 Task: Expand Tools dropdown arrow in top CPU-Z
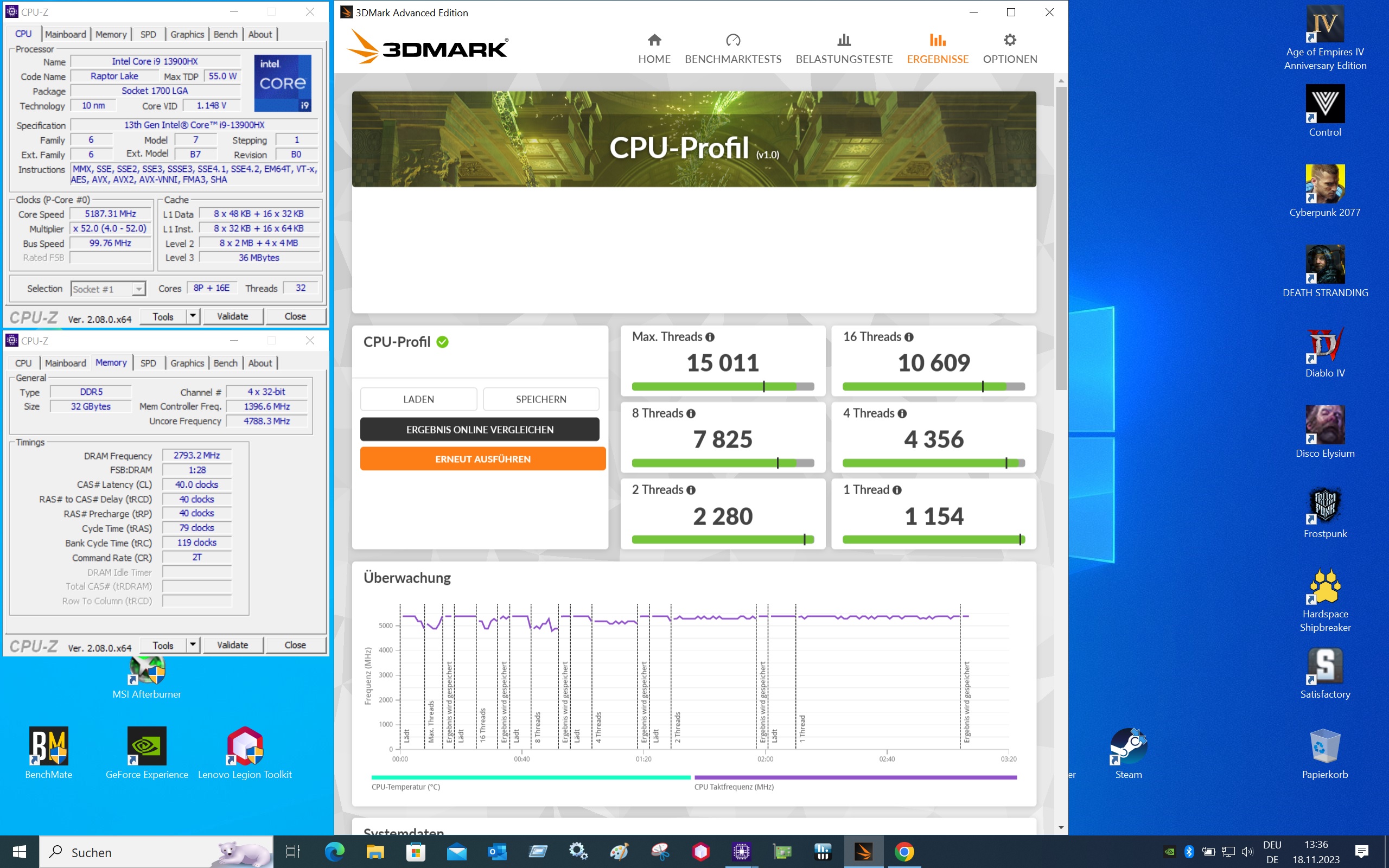tap(193, 316)
